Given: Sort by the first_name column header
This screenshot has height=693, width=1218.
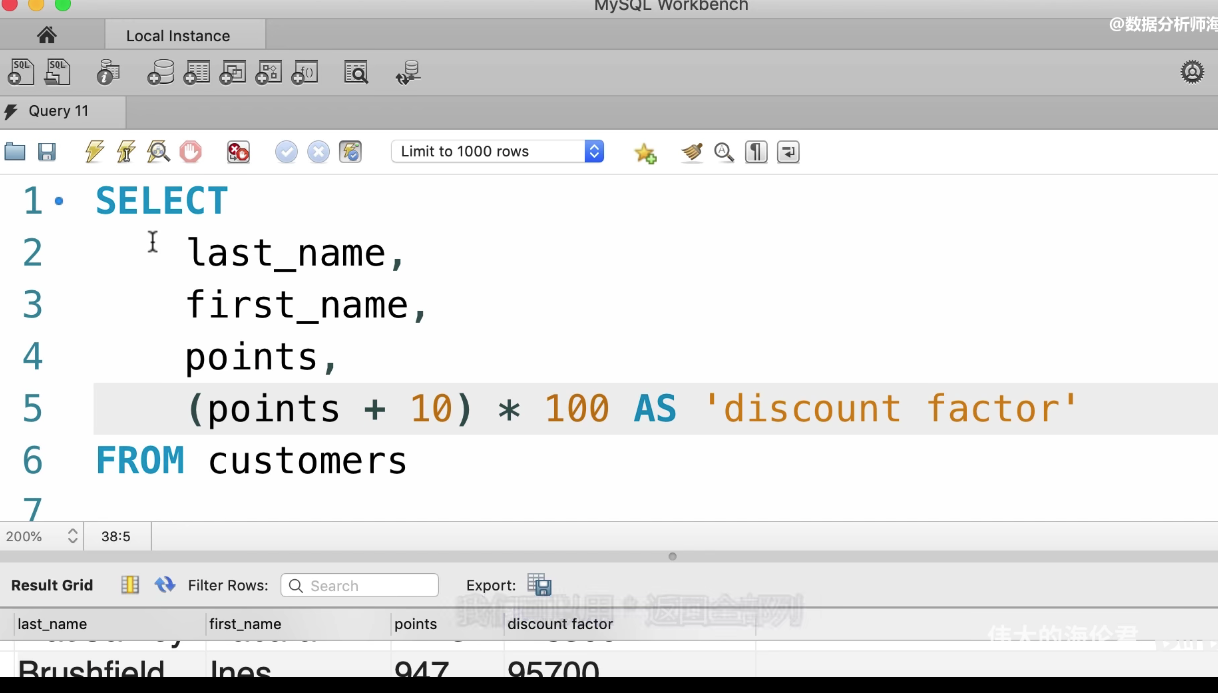Looking at the screenshot, I should (x=298, y=624).
